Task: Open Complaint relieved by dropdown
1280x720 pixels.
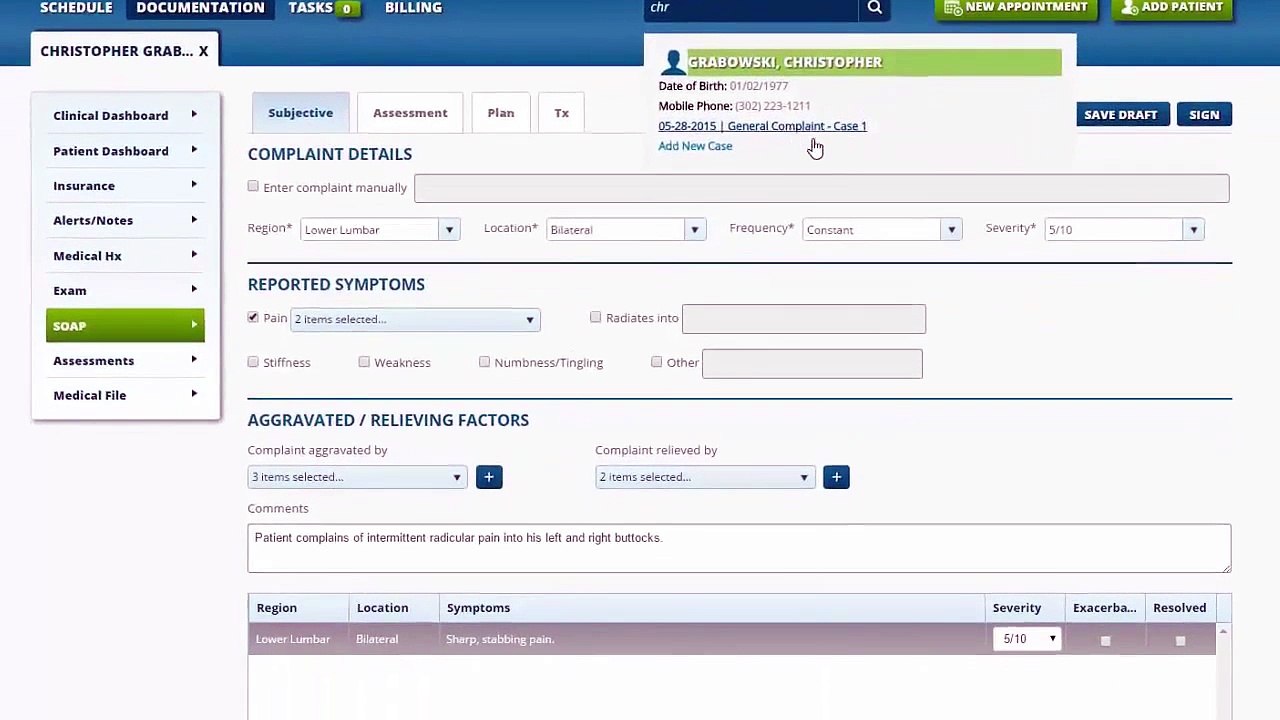Action: 705,477
